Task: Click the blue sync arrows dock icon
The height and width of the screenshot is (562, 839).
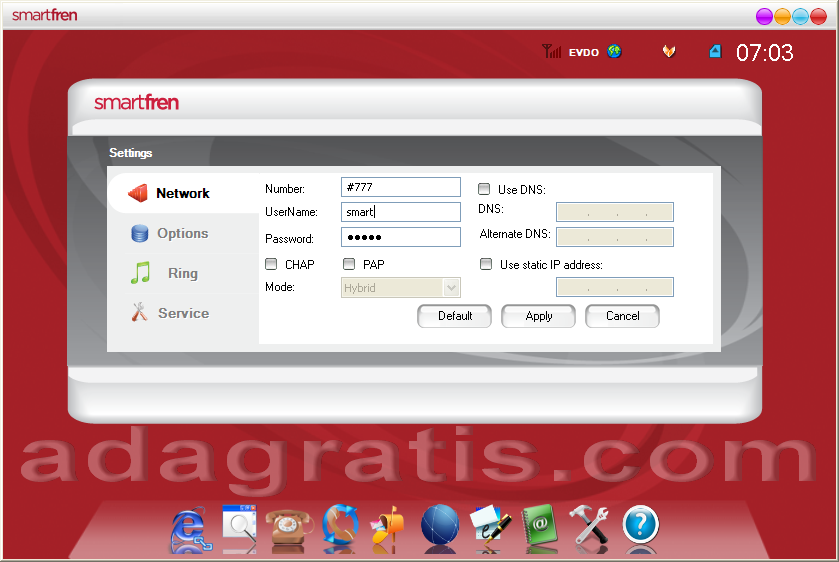Action: (x=341, y=525)
